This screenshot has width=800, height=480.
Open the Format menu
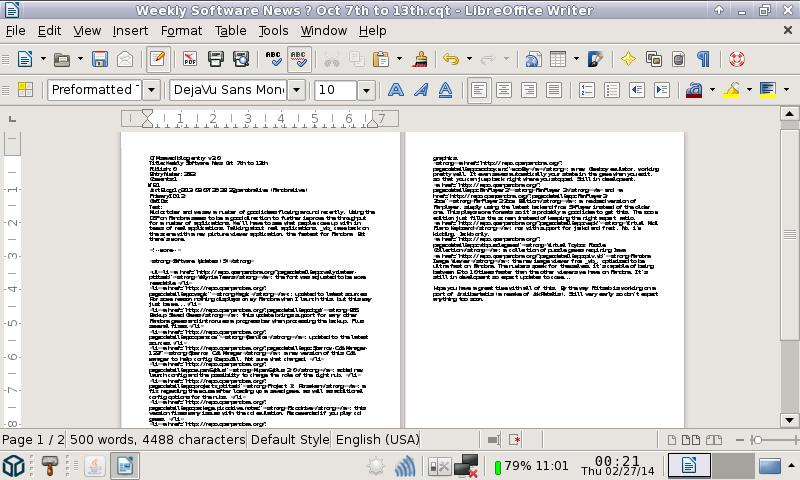point(181,31)
